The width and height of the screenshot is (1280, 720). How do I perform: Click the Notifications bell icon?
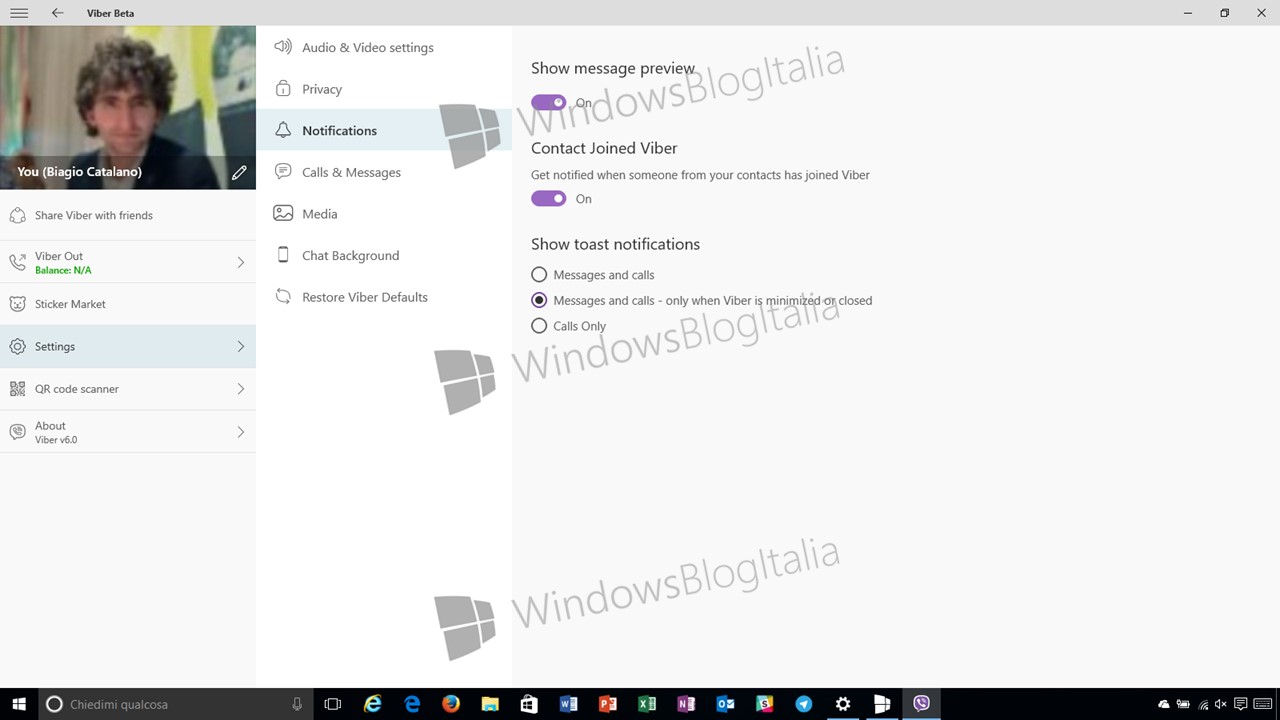click(x=283, y=130)
